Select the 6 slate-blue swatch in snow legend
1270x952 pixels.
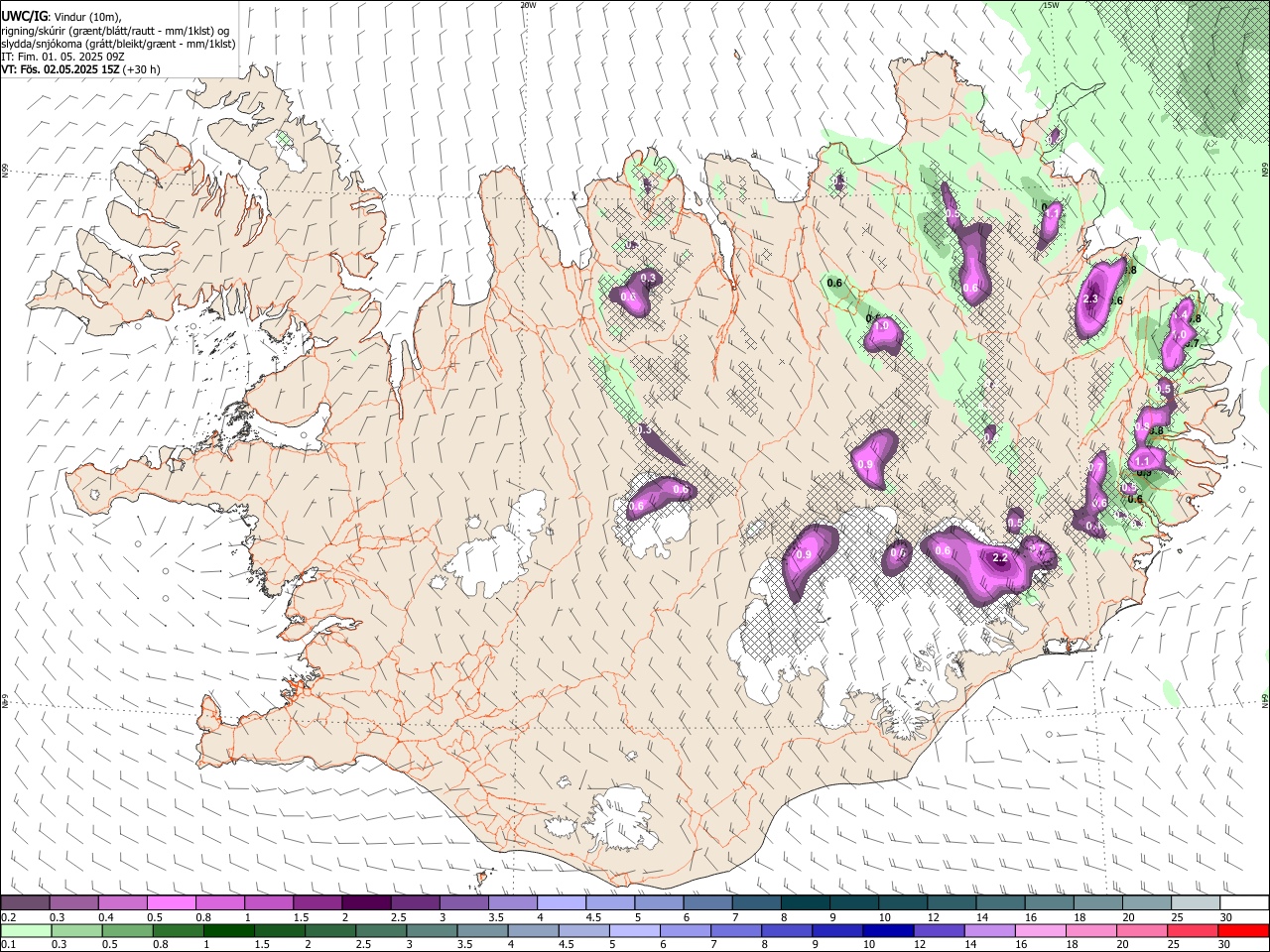pos(707,902)
